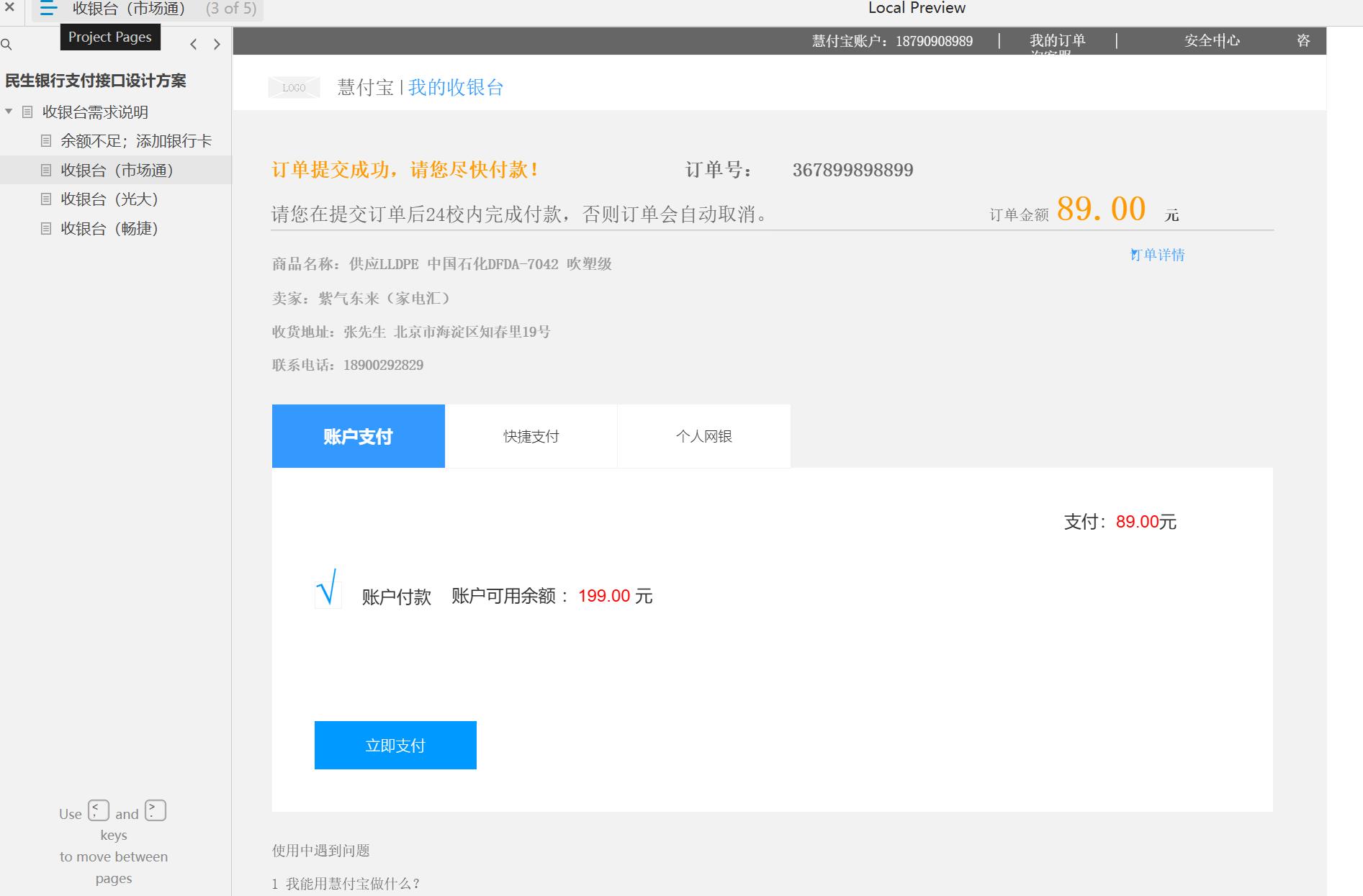Open the 收银台（畅捷） page

(x=109, y=229)
